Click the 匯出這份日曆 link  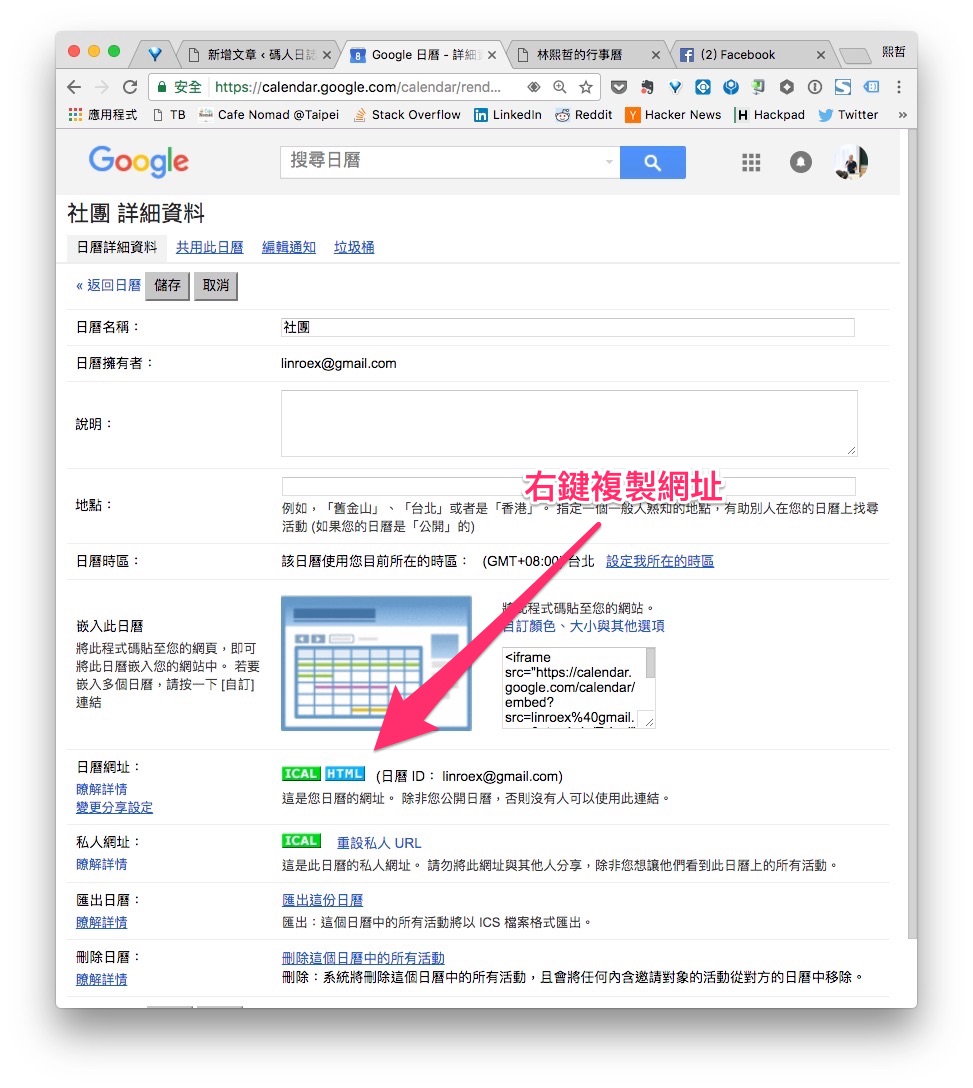pyautogui.click(x=322, y=900)
